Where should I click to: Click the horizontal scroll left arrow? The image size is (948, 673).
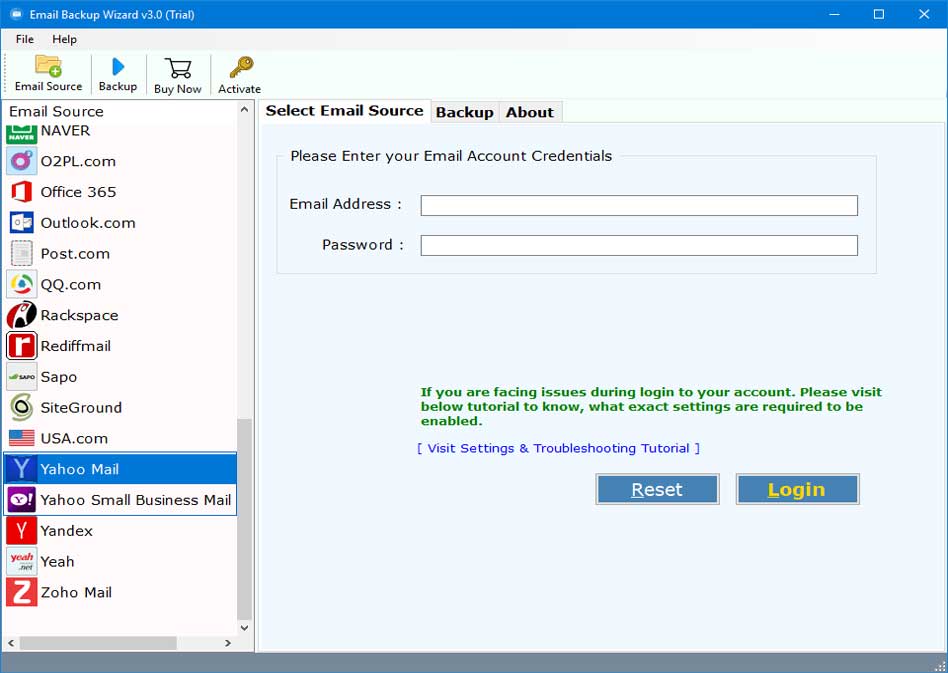(x=11, y=643)
